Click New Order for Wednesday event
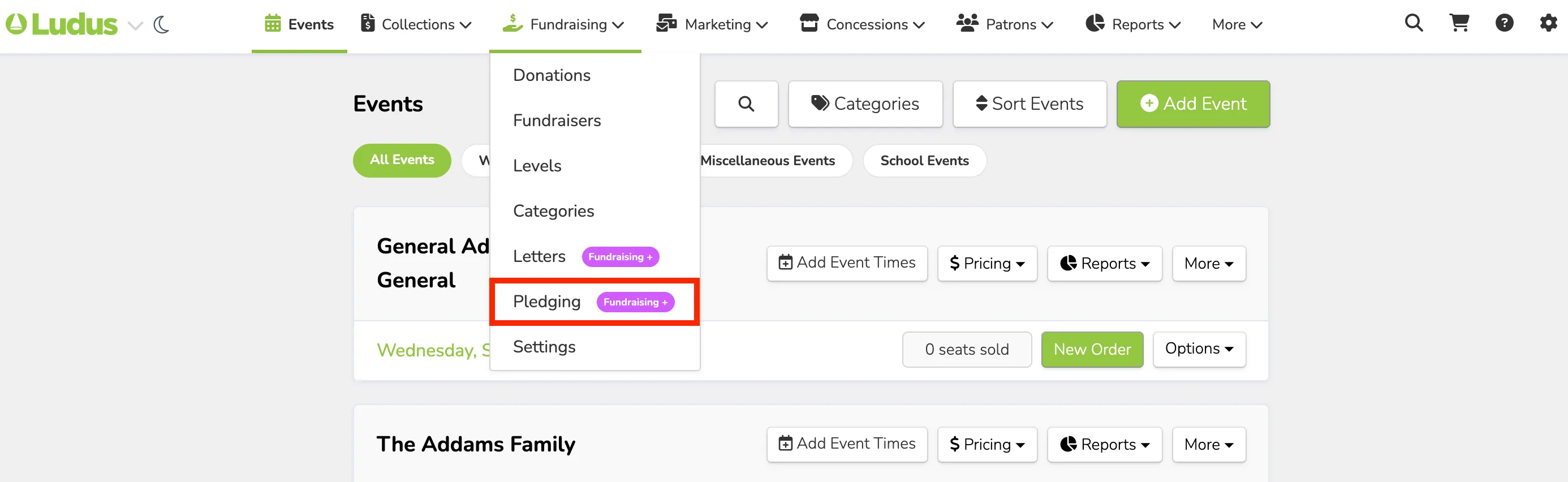Image resolution: width=1568 pixels, height=482 pixels. 1092,349
